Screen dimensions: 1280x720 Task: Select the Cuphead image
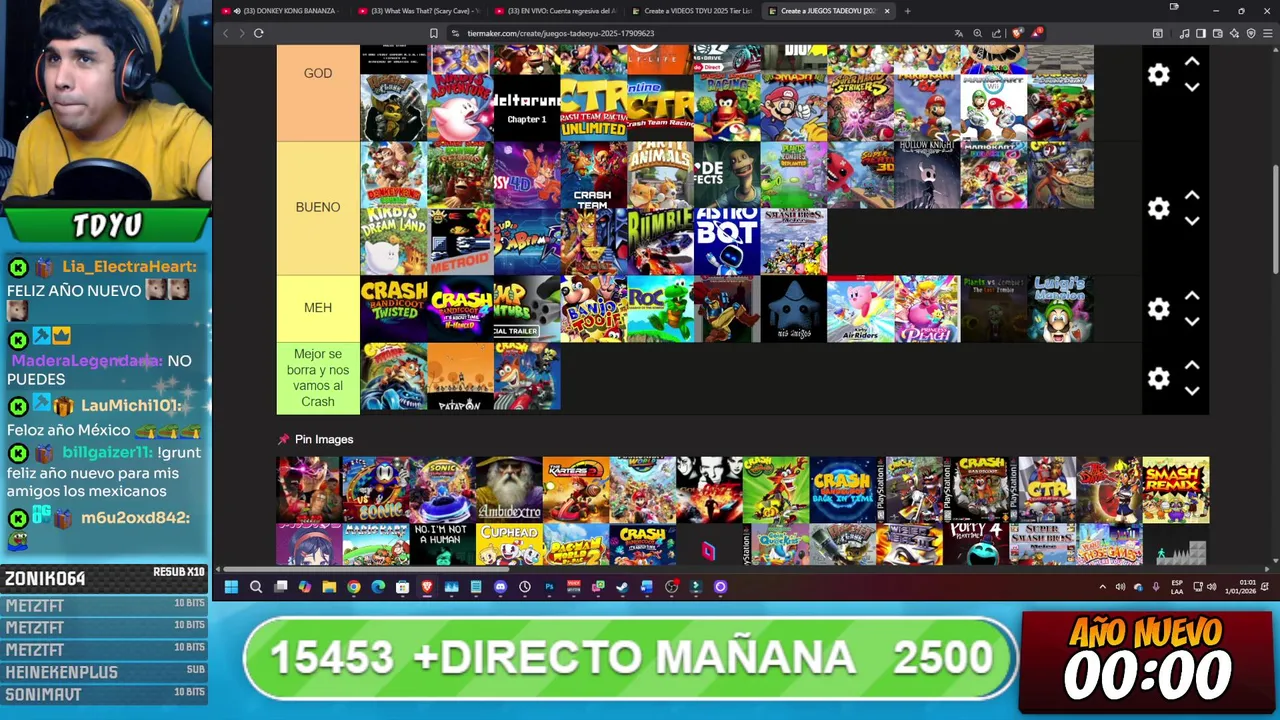tap(508, 545)
